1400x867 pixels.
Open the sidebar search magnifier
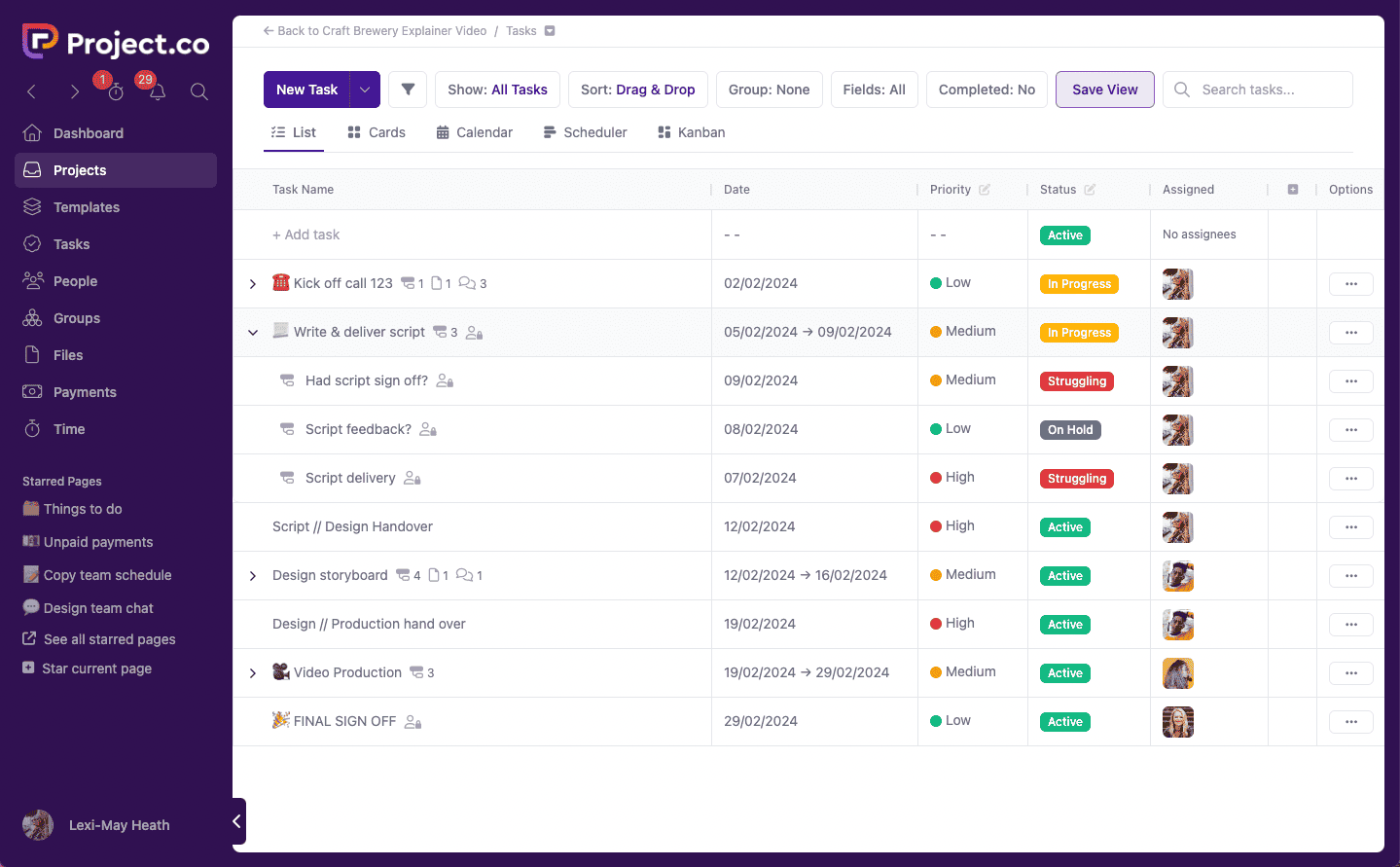click(x=198, y=90)
